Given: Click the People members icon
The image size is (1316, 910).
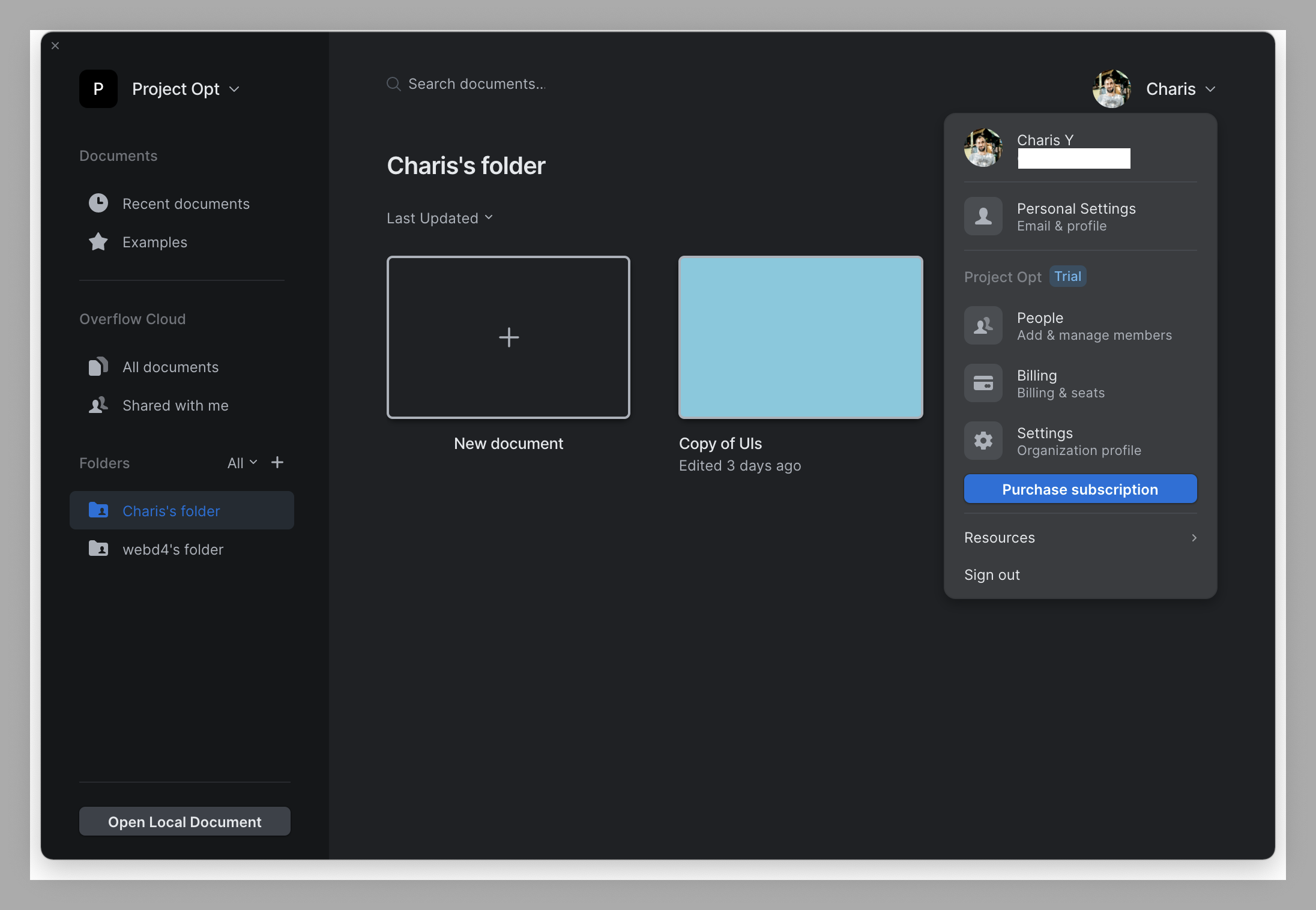Looking at the screenshot, I should pyautogui.click(x=983, y=325).
